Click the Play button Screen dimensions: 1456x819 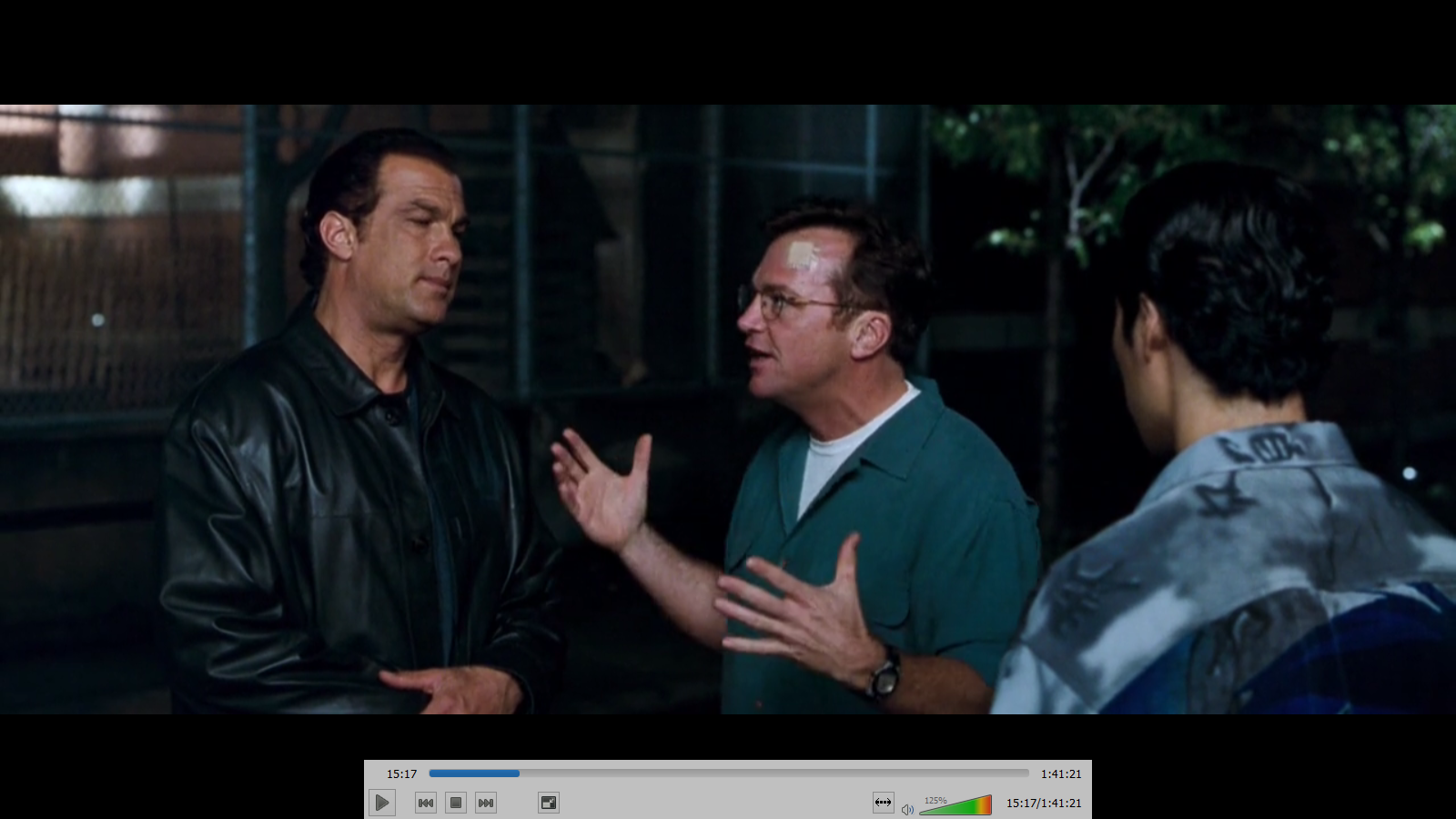(x=382, y=803)
